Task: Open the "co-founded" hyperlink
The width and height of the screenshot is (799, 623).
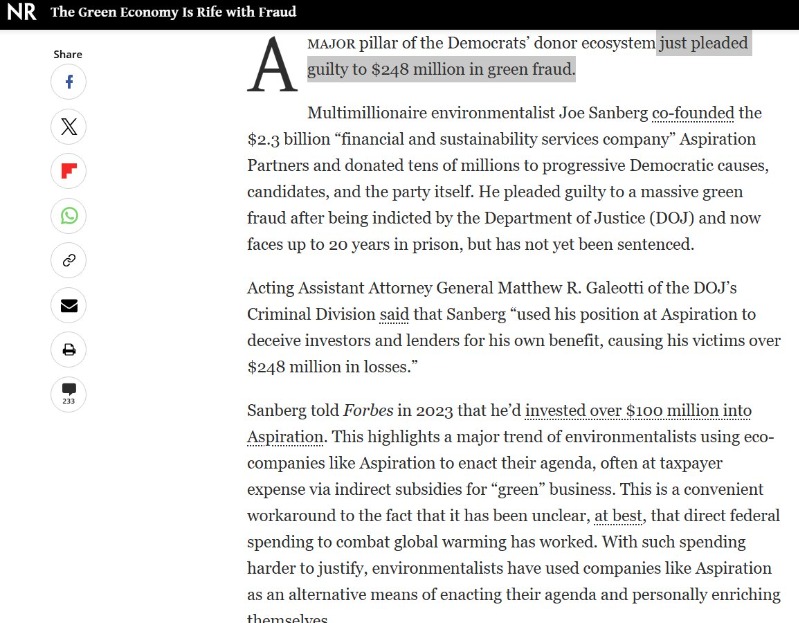Action: [692, 113]
